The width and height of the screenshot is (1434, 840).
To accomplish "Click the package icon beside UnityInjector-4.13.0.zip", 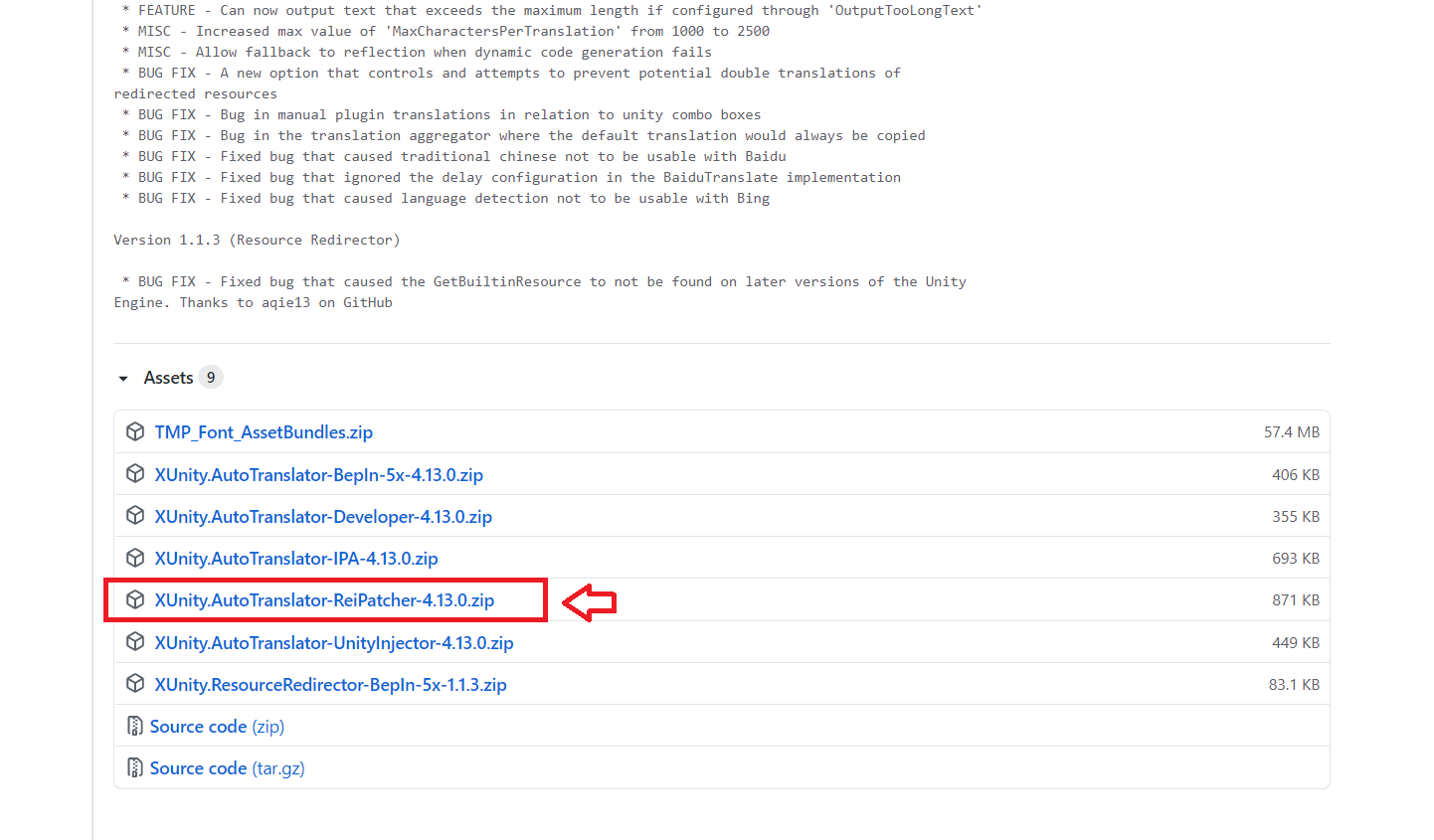I will click(x=135, y=642).
